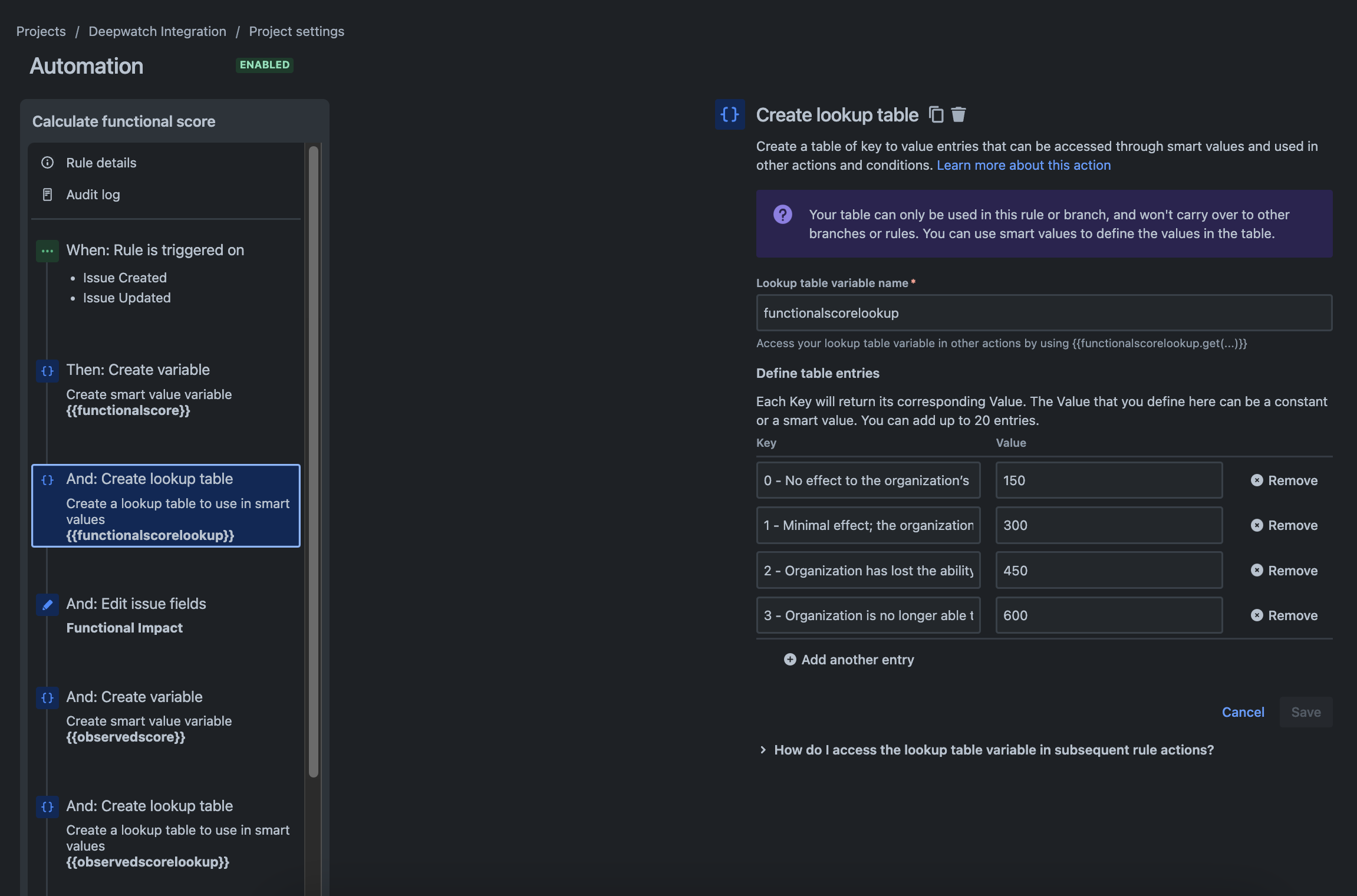Click the Cancel link
This screenshot has width=1357, height=896.
click(x=1243, y=712)
